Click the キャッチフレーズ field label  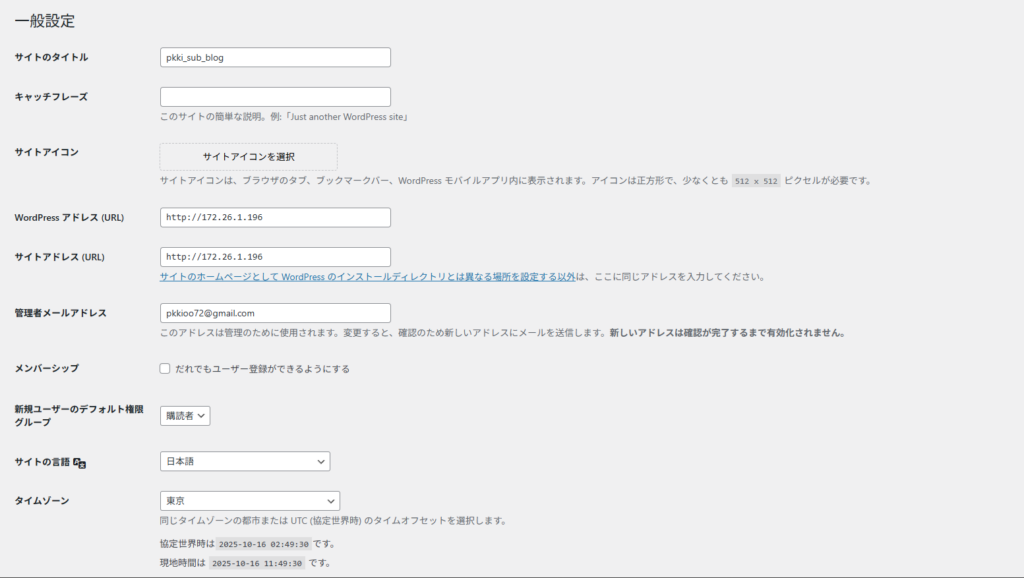pos(51,97)
